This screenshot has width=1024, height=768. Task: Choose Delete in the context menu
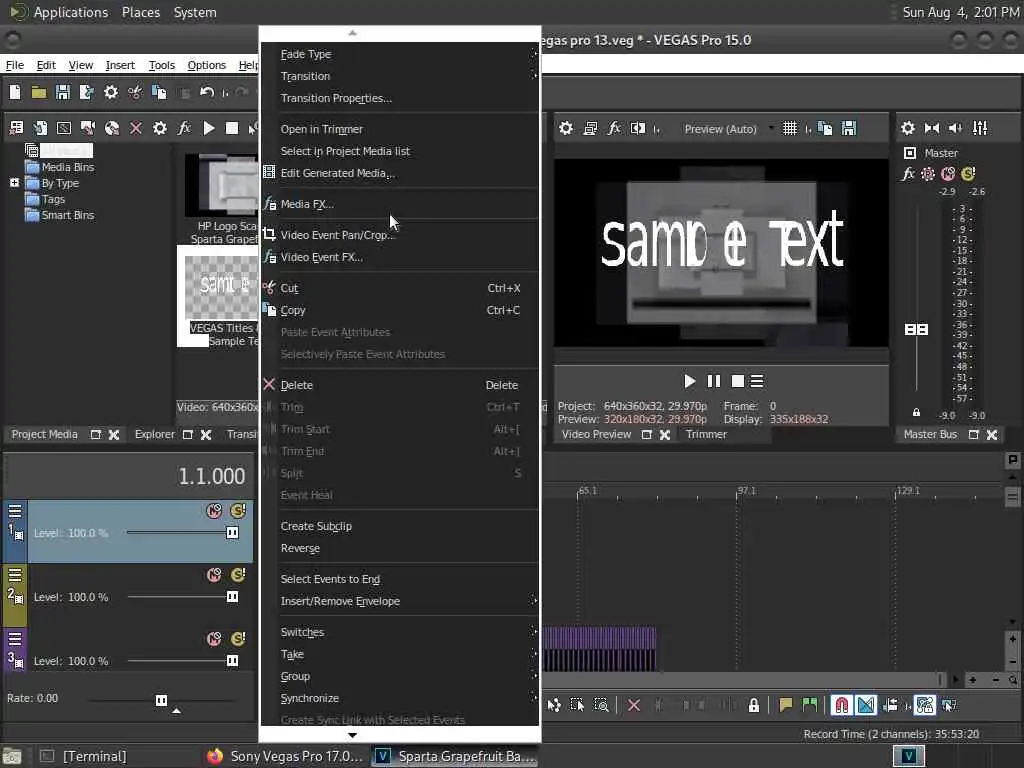coord(400,385)
